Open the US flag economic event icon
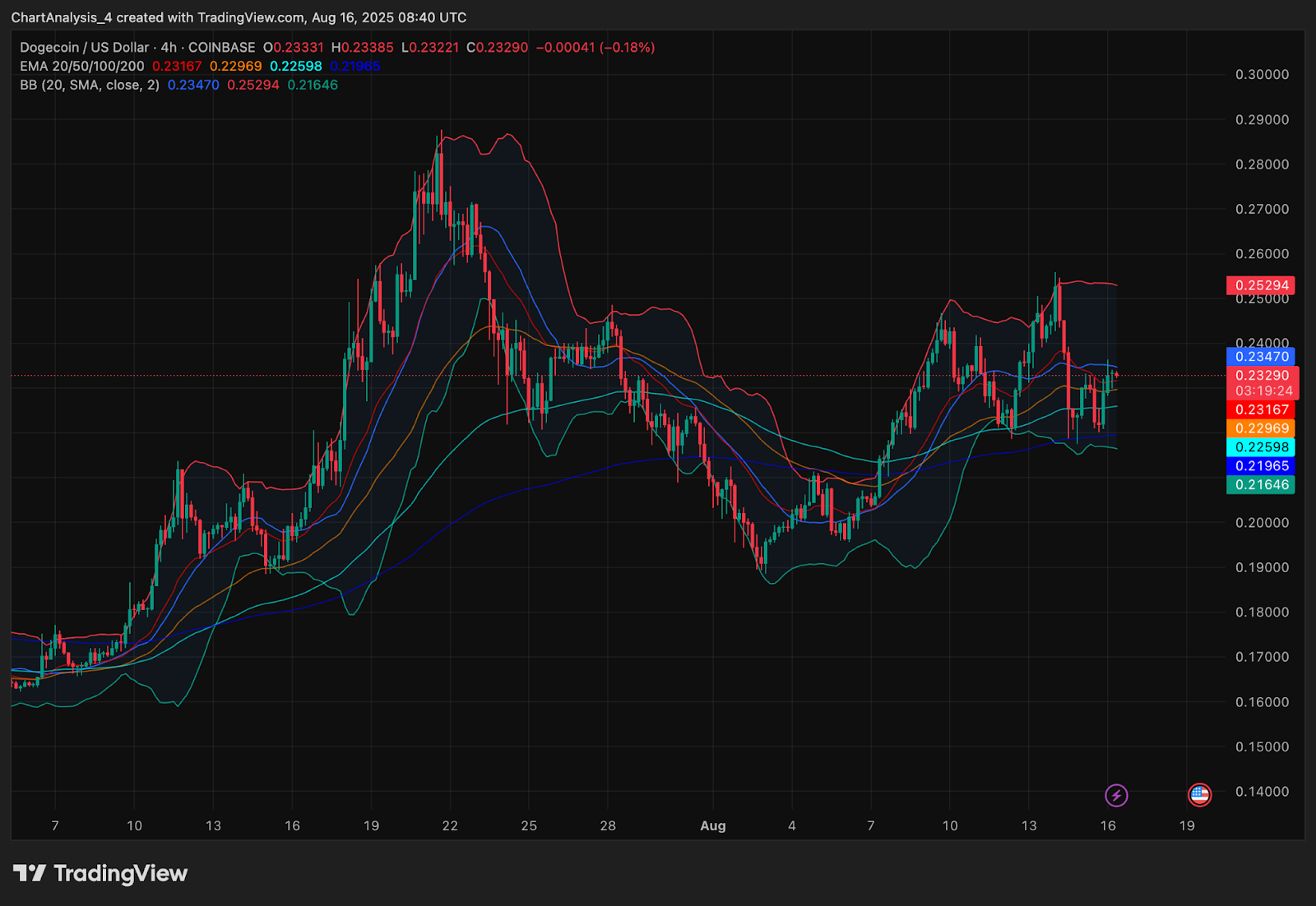This screenshot has height=906, width=1316. click(1199, 795)
